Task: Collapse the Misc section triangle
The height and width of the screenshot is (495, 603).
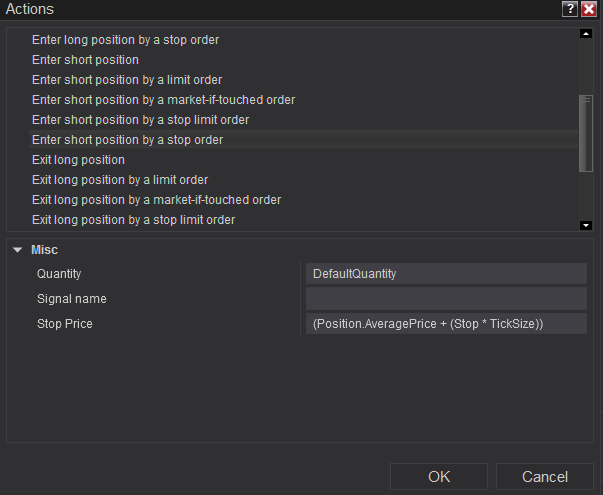Action: click(x=18, y=250)
